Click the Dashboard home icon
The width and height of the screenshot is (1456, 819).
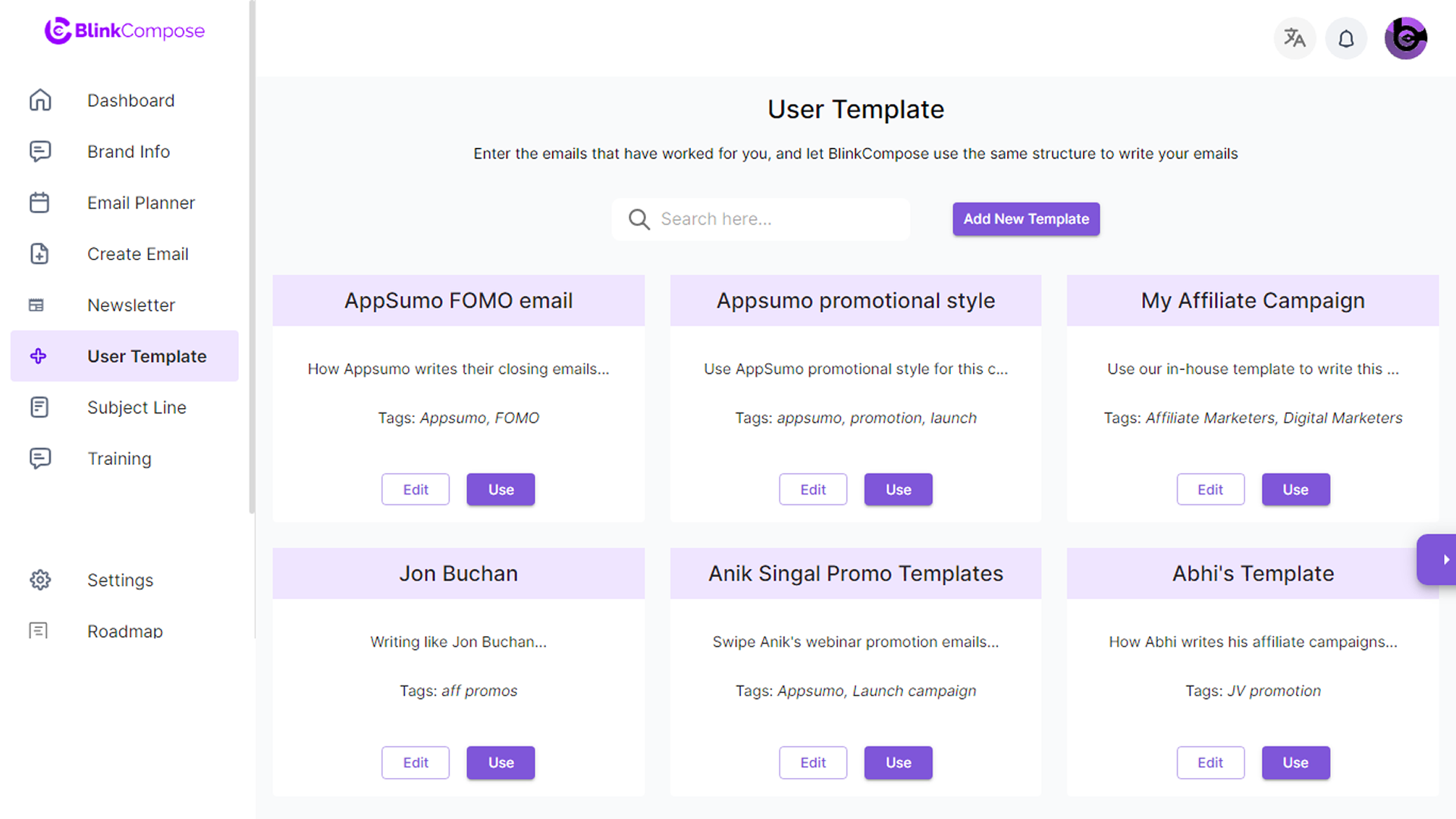click(40, 100)
